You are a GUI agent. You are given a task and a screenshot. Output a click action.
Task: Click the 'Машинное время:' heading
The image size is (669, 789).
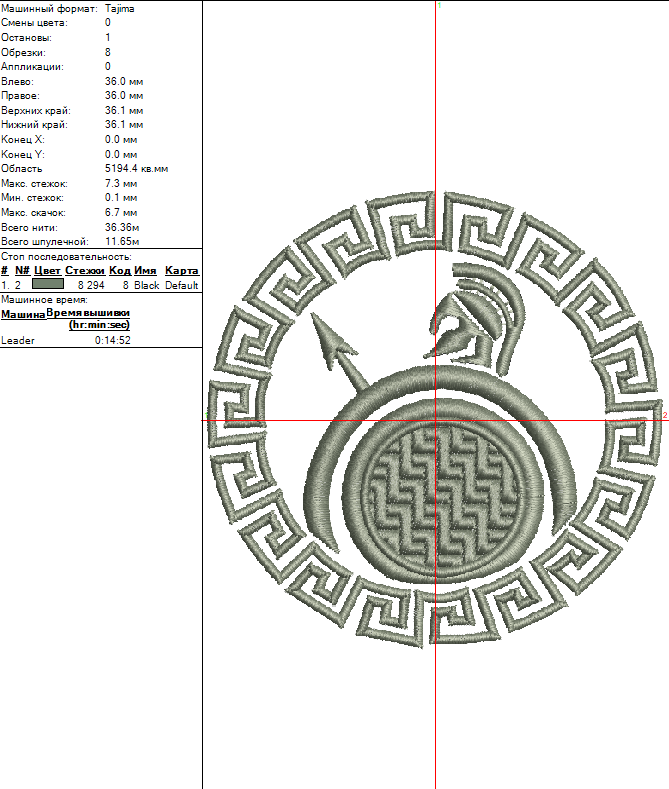[44, 300]
